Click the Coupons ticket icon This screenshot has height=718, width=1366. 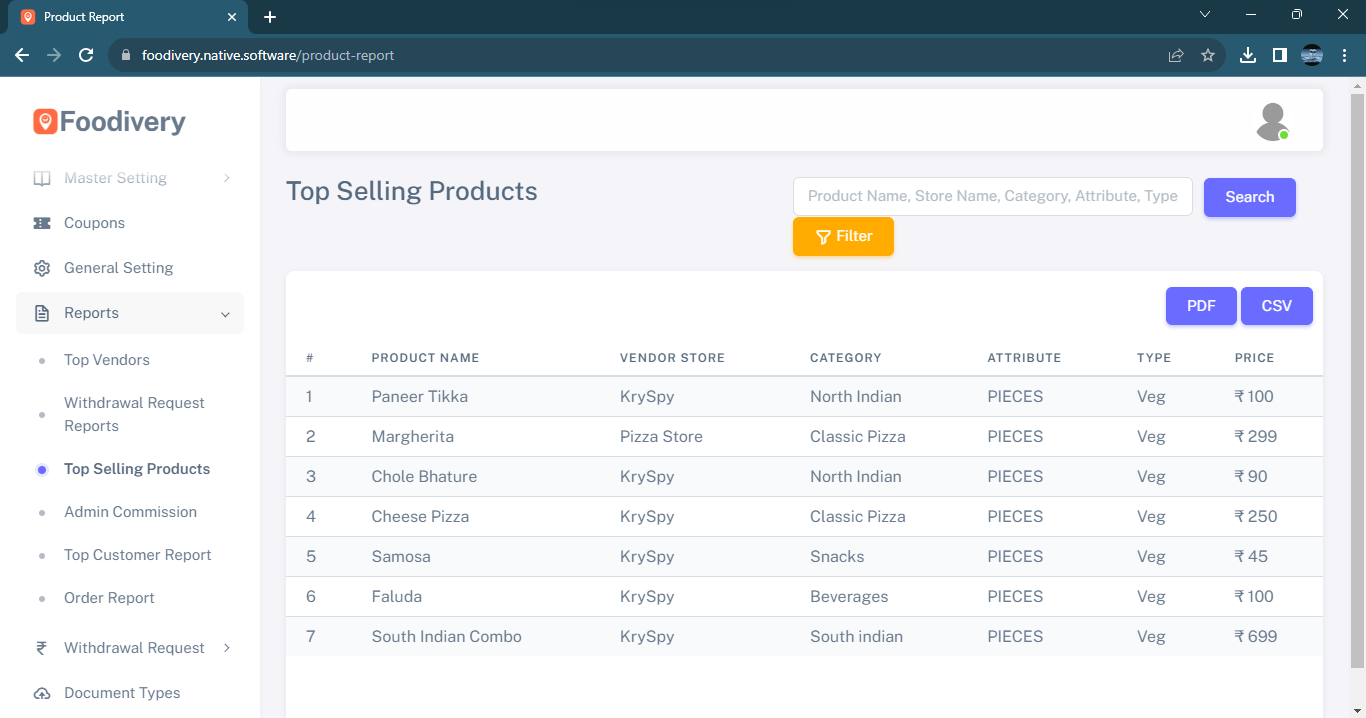[42, 223]
